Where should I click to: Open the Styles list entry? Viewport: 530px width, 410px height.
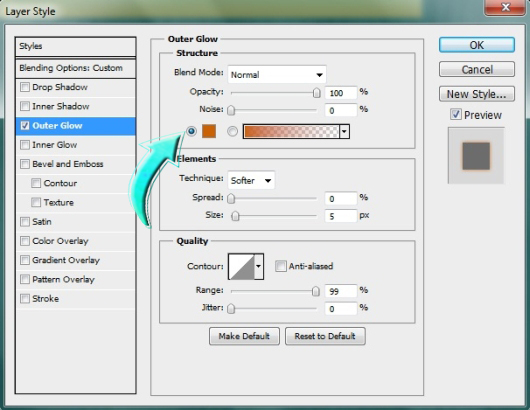point(75,46)
